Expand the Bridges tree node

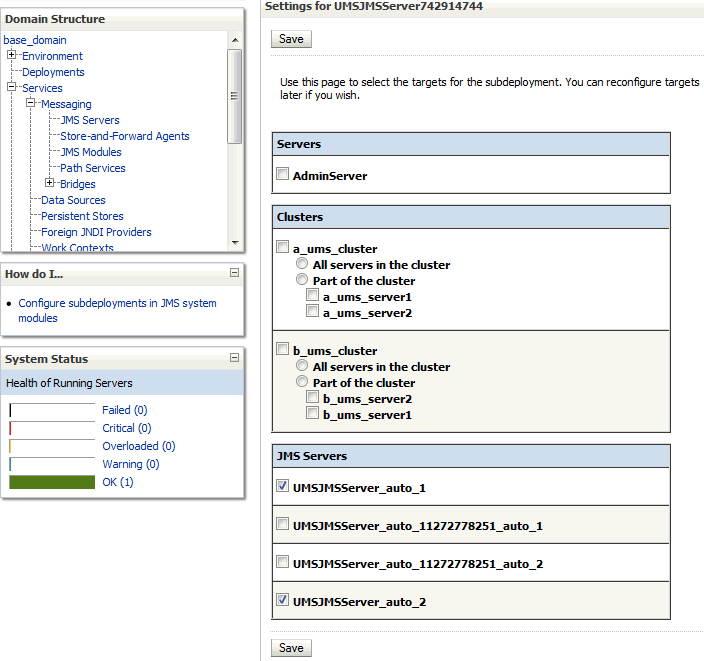[x=50, y=183]
